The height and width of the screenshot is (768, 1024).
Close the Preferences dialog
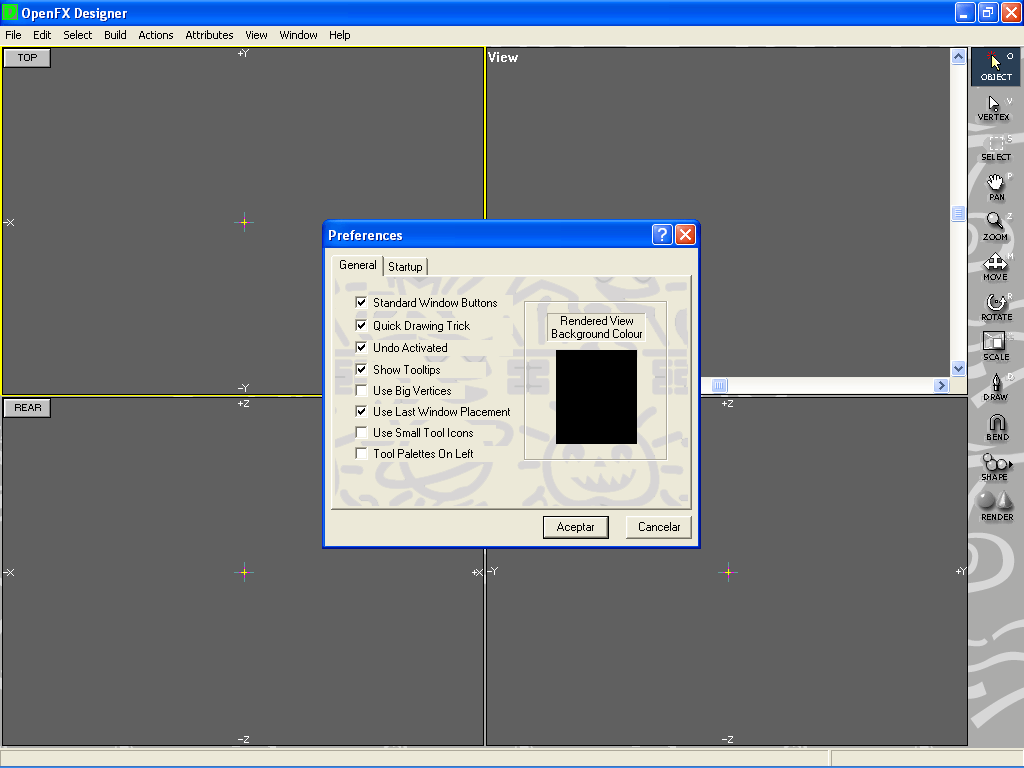point(685,234)
